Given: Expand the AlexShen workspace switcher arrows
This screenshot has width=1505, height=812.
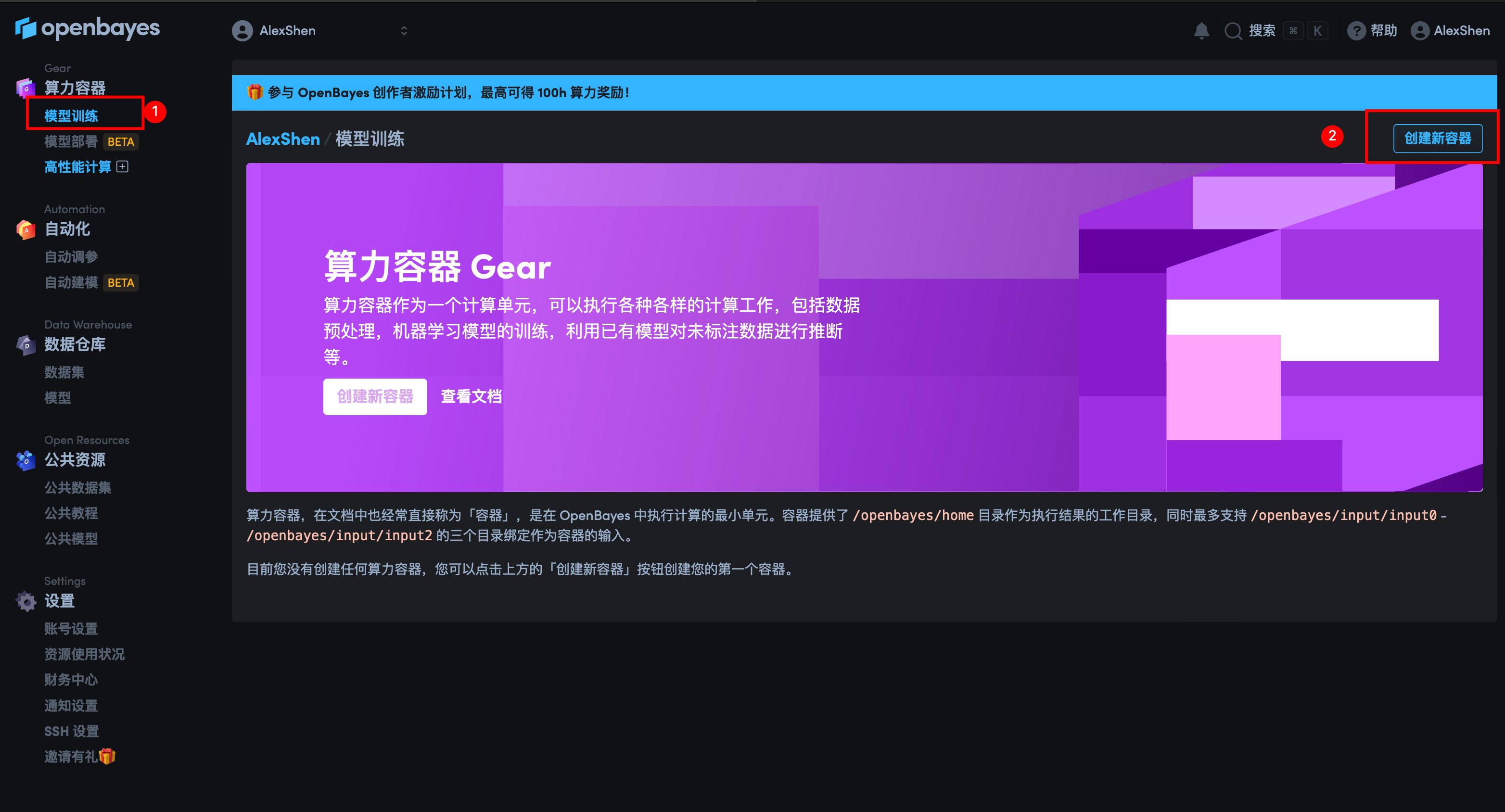Looking at the screenshot, I should [404, 31].
